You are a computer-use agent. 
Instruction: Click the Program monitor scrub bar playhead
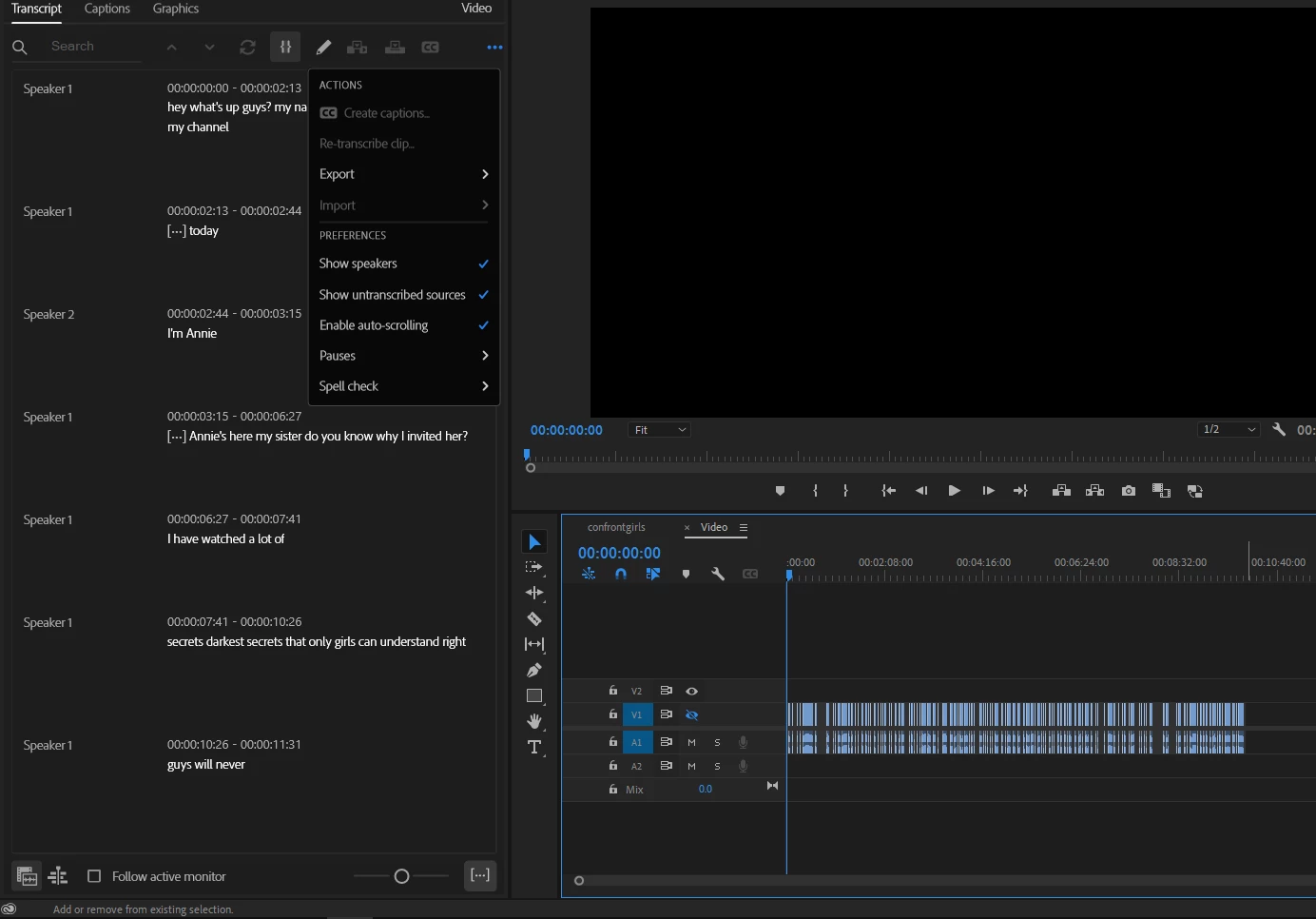click(527, 456)
